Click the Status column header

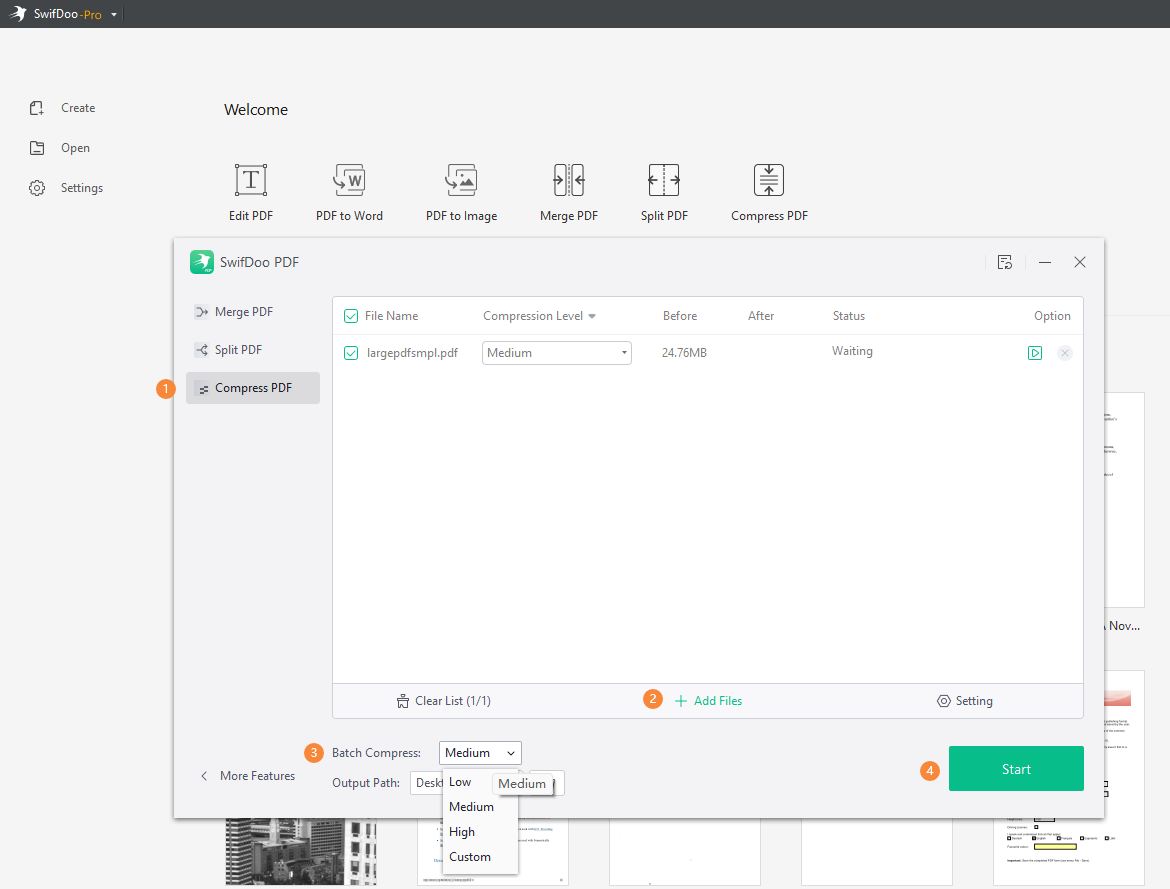point(848,316)
